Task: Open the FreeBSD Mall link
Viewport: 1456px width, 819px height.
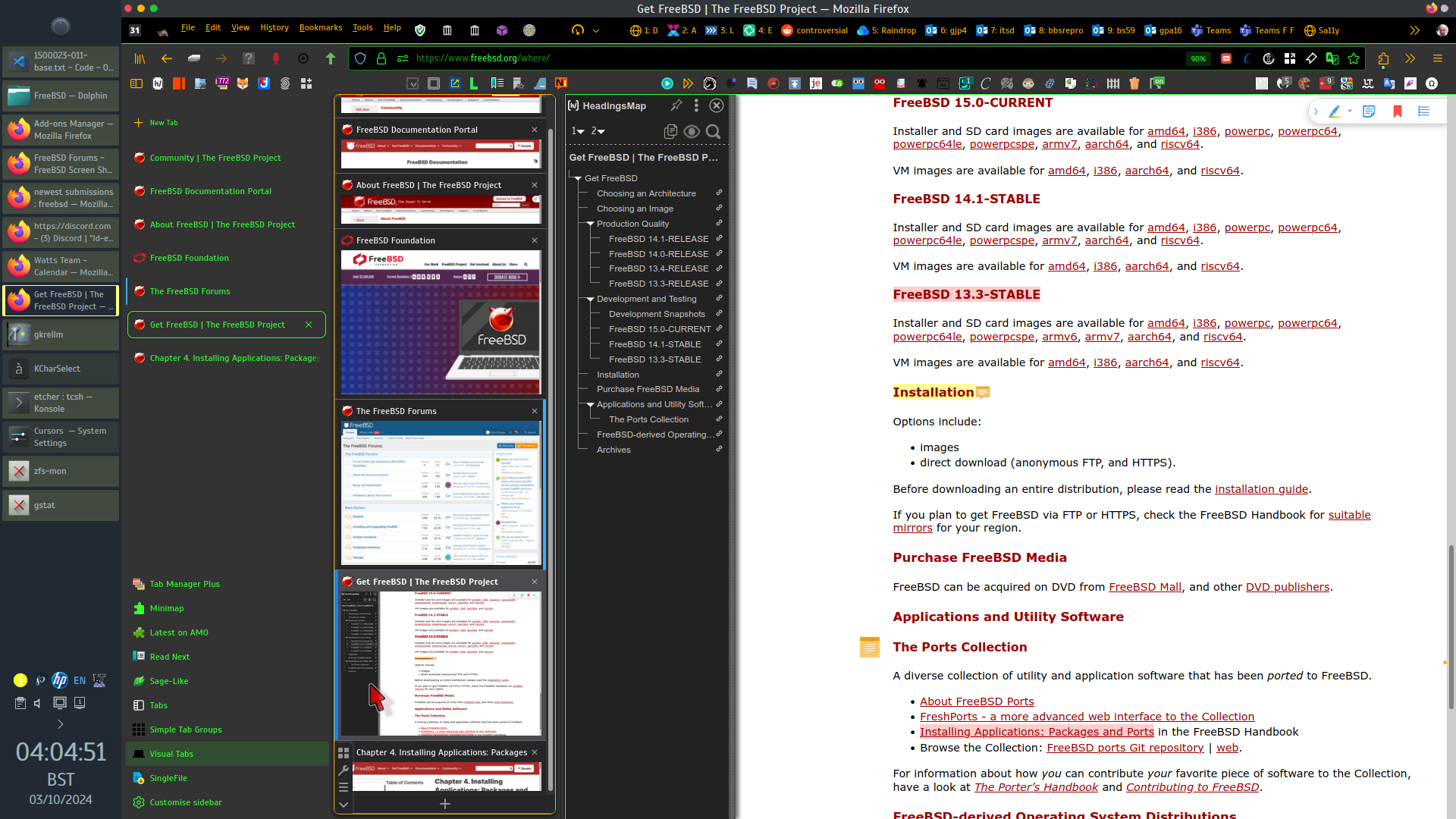Action: 1145,587
